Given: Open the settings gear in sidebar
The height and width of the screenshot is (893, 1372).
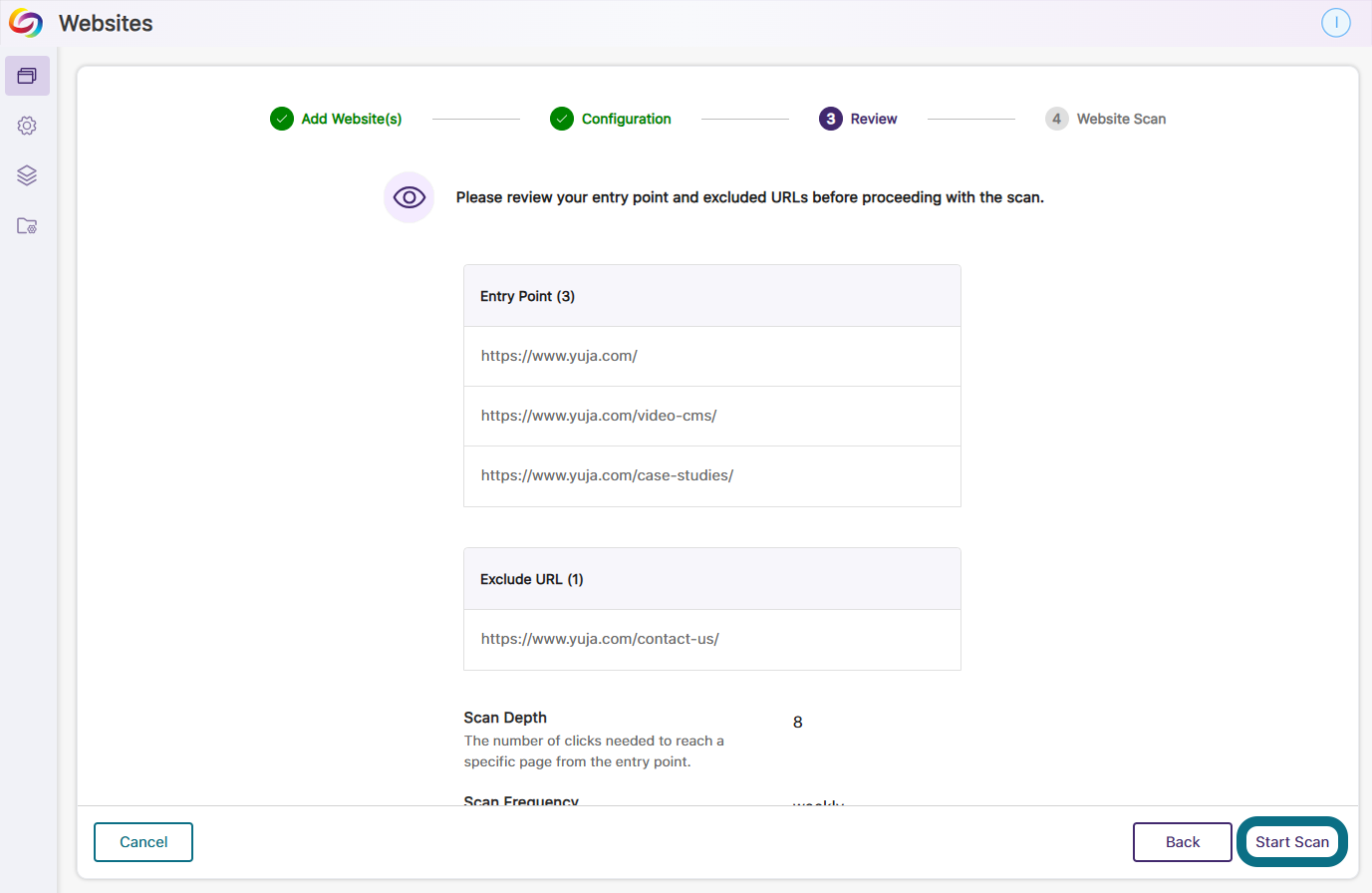Looking at the screenshot, I should tap(27, 126).
